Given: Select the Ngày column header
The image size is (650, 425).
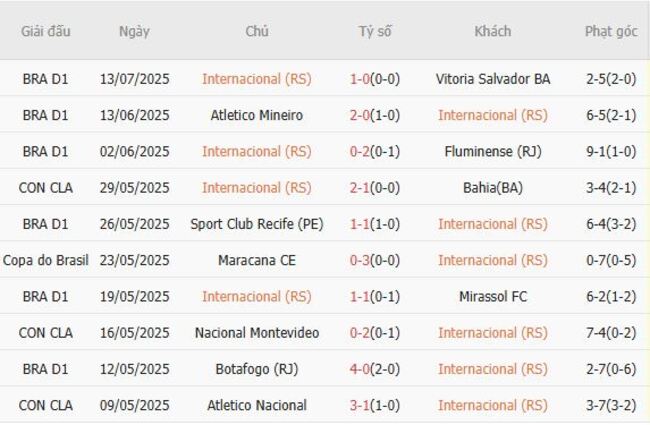Looking at the screenshot, I should 134,31.
